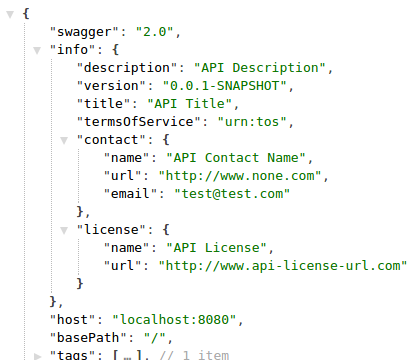Viewport: 418px width, 360px height.
Task: Click the "test@test.com" email value
Action: [232, 194]
